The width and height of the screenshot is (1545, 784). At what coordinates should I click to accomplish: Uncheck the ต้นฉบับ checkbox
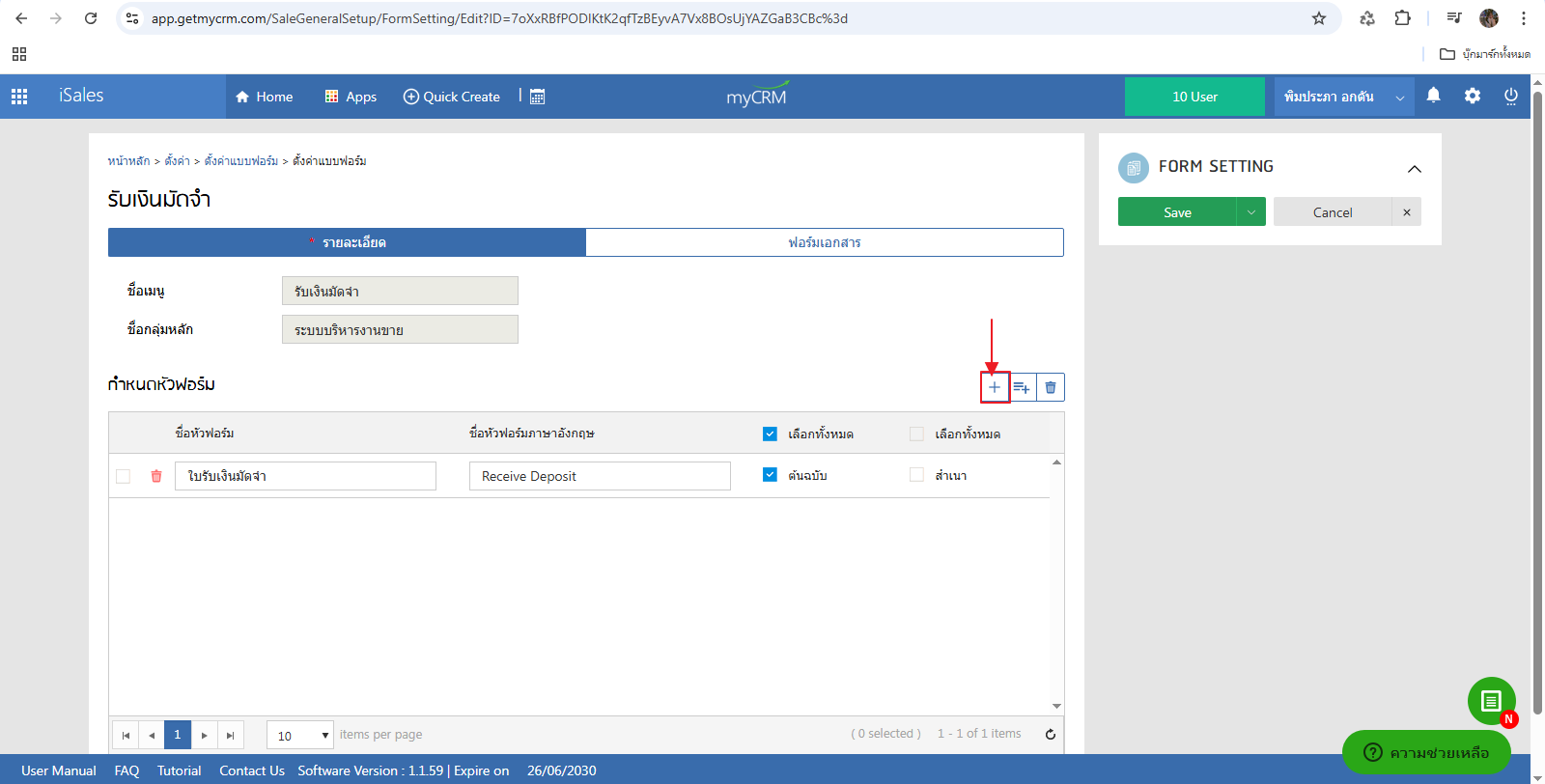(x=770, y=475)
